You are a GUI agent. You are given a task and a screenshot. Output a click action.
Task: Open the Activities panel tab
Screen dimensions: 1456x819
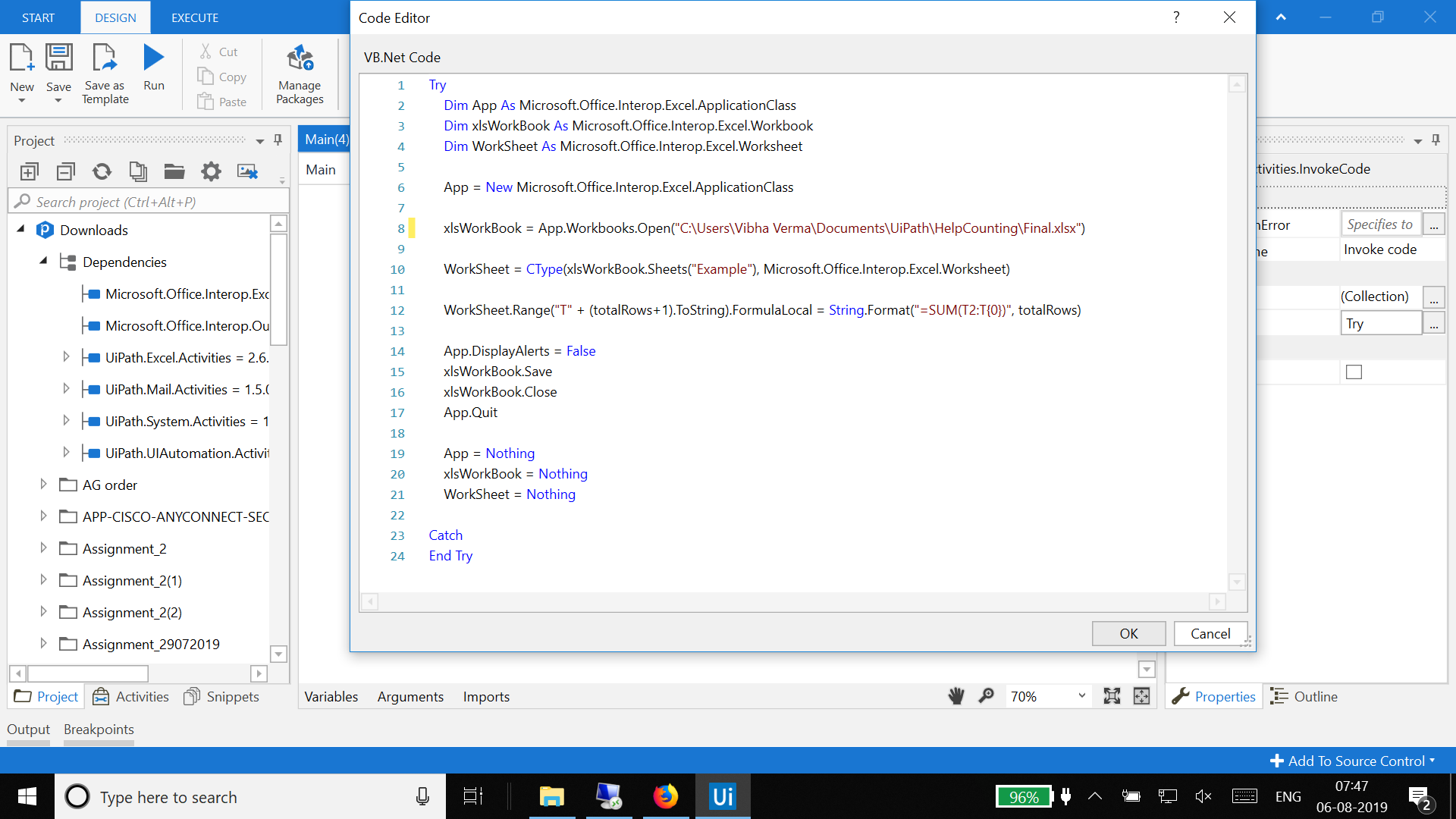[130, 696]
